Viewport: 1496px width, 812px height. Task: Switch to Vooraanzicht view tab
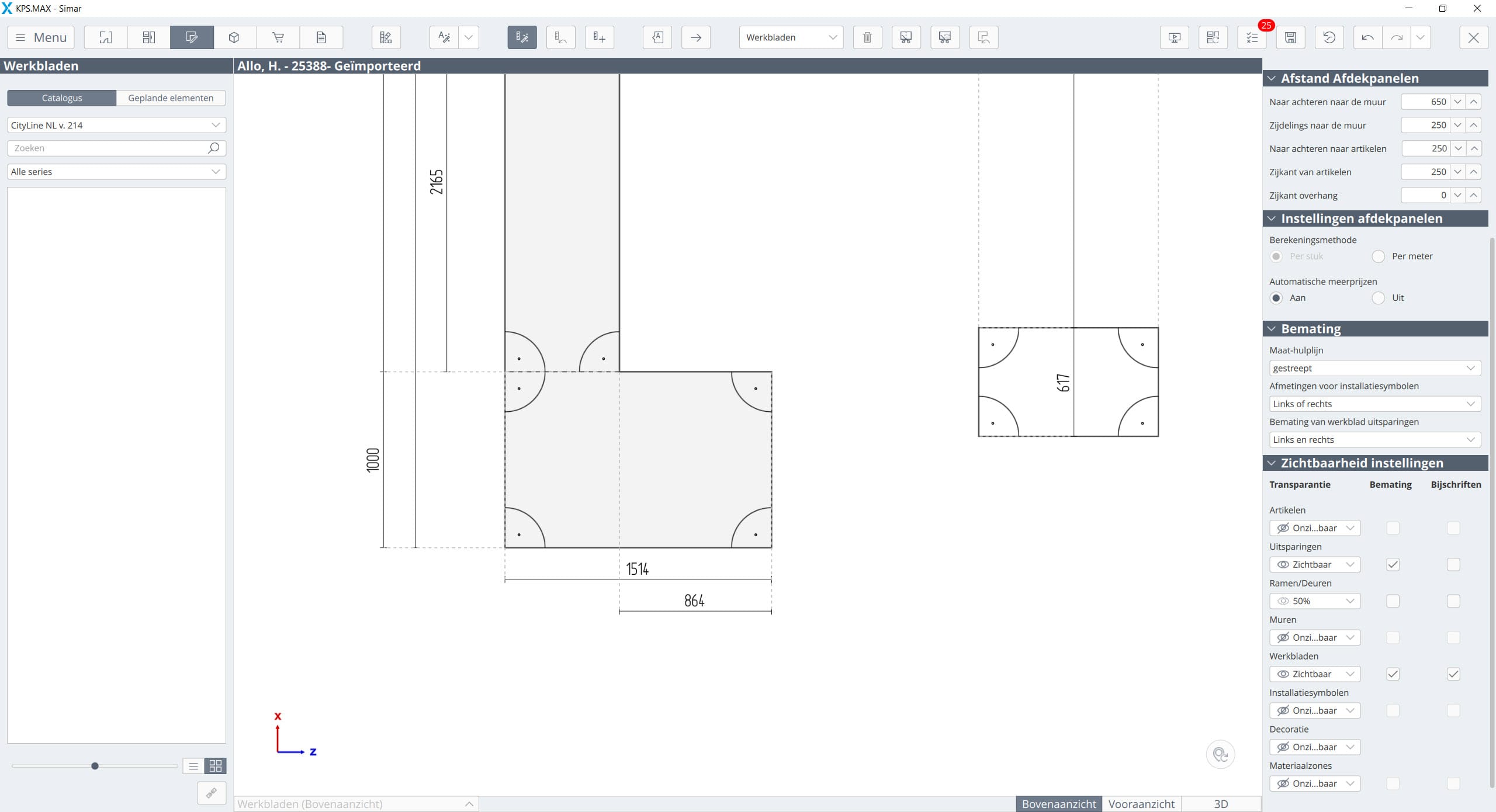point(1141,804)
